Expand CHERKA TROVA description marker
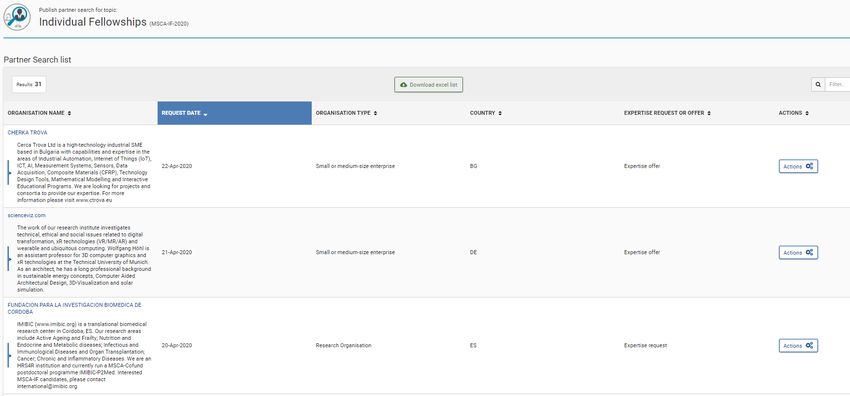The height and width of the screenshot is (396, 850). tap(9, 173)
